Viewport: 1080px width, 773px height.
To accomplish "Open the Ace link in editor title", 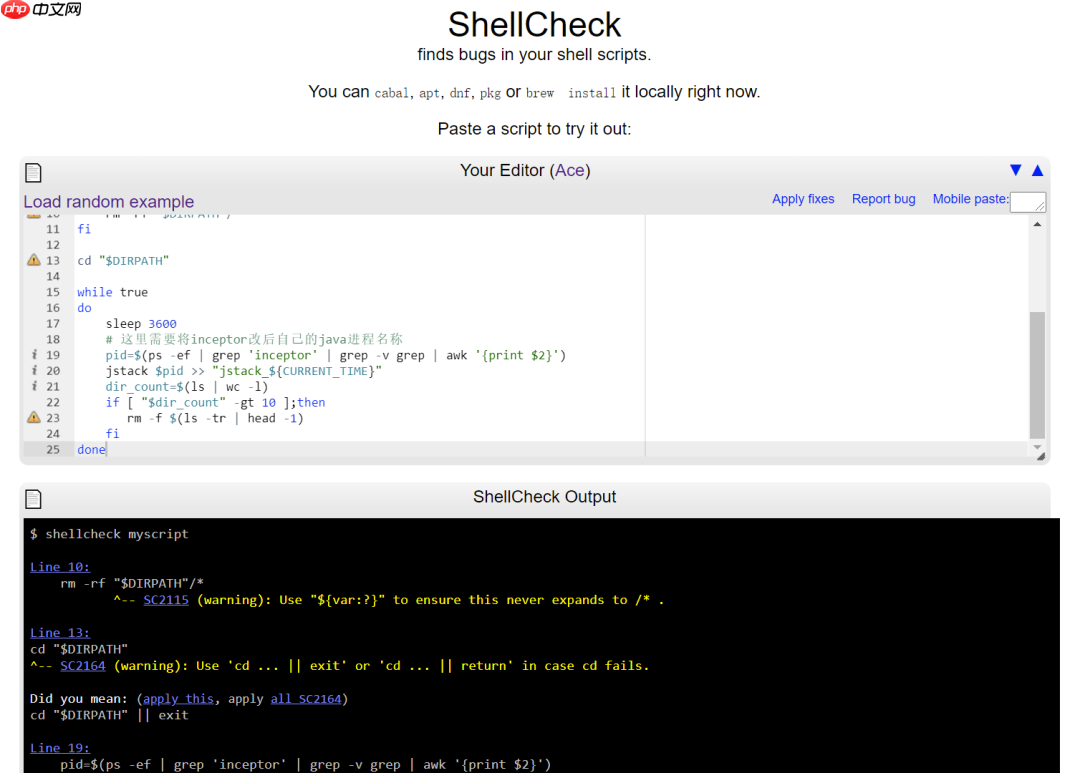I will point(570,170).
